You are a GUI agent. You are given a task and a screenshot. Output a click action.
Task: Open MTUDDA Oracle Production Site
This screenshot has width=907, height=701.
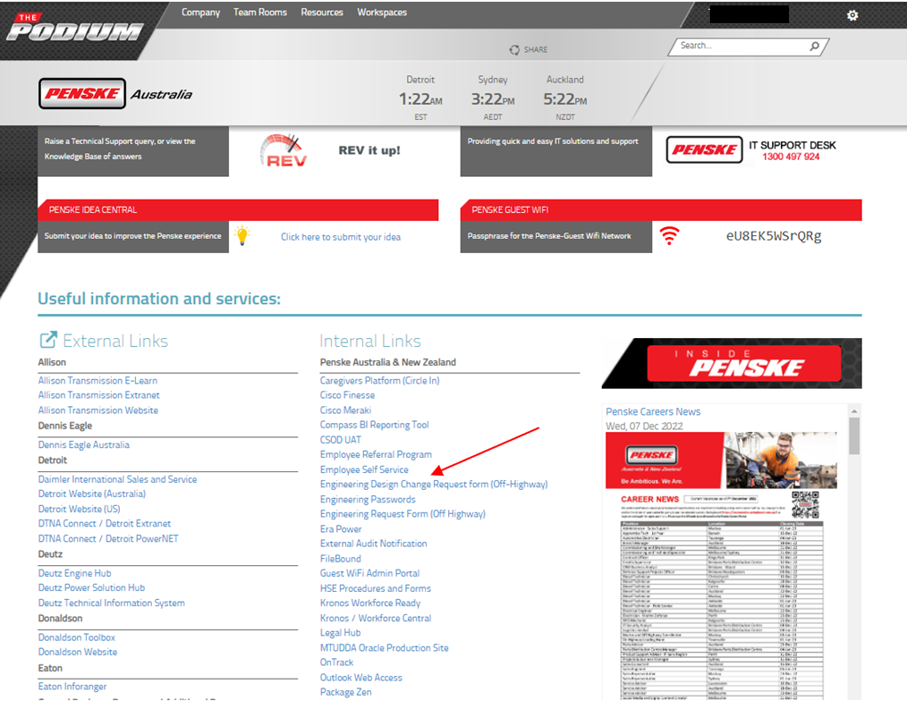(x=384, y=648)
